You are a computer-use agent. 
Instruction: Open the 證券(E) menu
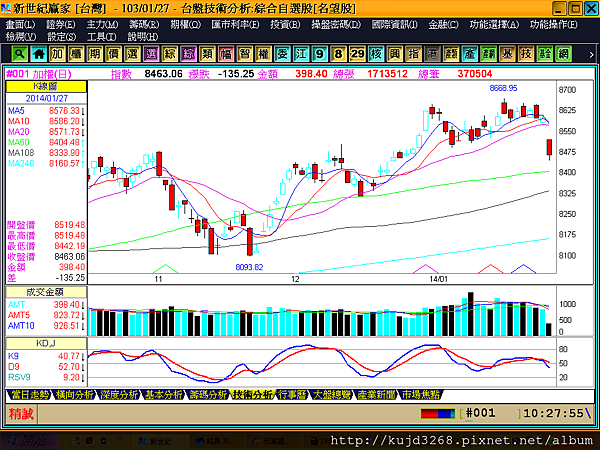(61, 24)
